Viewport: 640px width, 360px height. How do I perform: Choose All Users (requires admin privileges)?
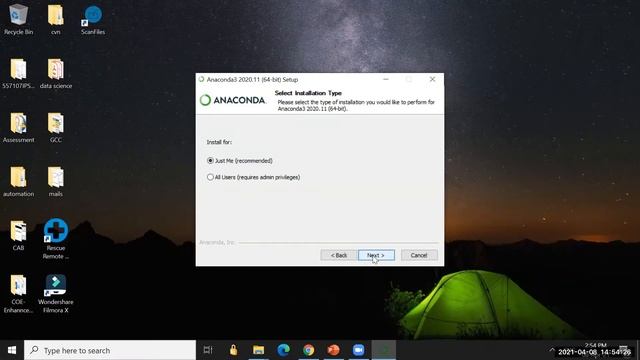pyautogui.click(x=253, y=177)
